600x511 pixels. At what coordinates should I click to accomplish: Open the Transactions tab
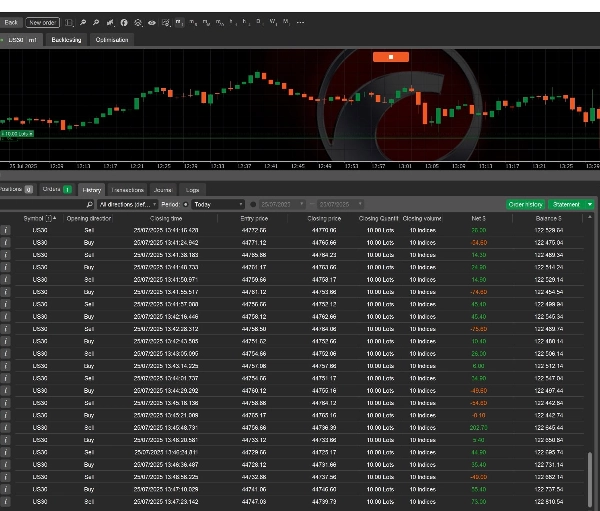point(127,189)
